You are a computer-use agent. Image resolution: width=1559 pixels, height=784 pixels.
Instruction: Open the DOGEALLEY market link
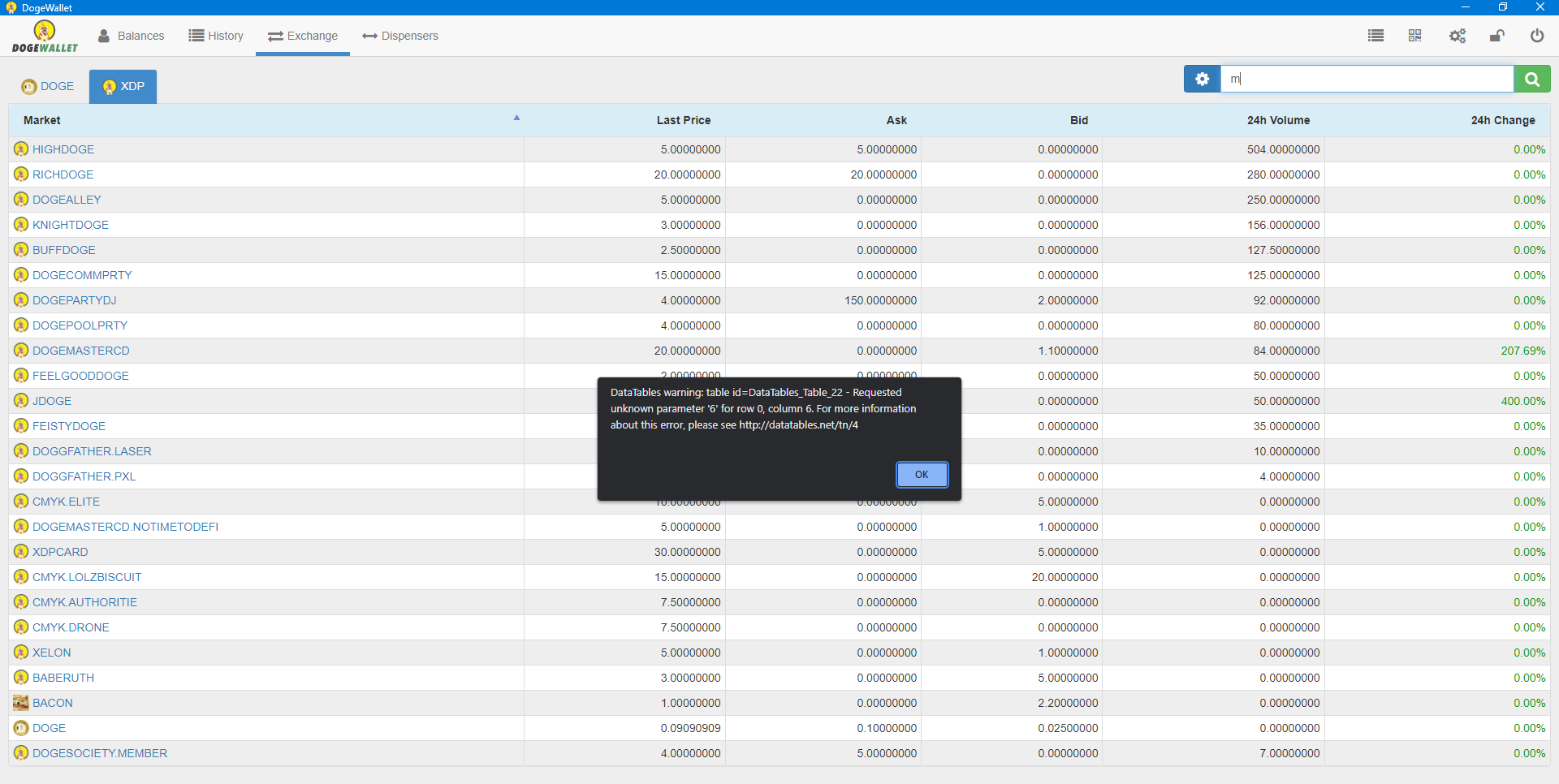point(67,200)
